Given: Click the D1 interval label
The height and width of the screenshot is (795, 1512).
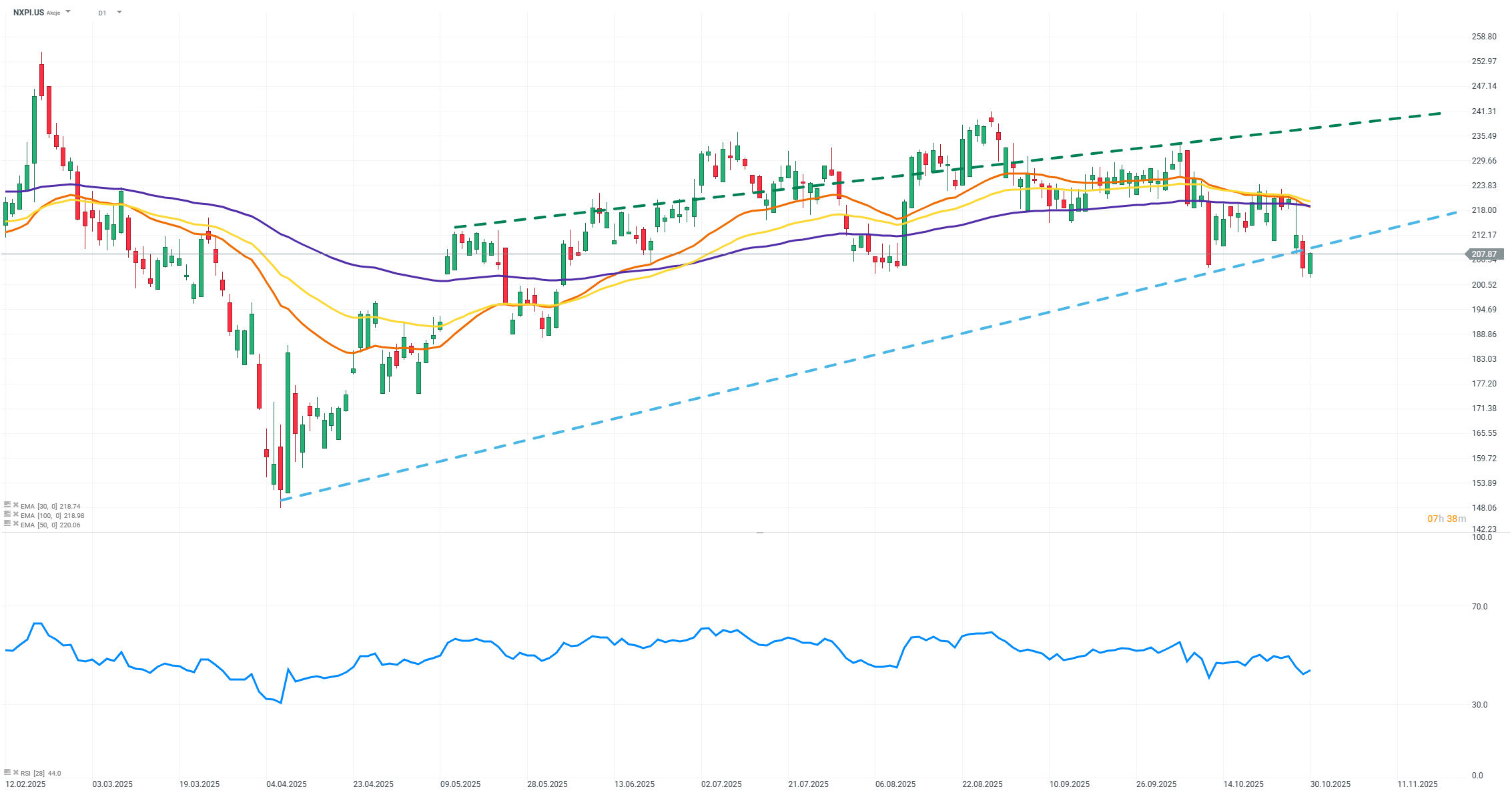Looking at the screenshot, I should [x=102, y=13].
